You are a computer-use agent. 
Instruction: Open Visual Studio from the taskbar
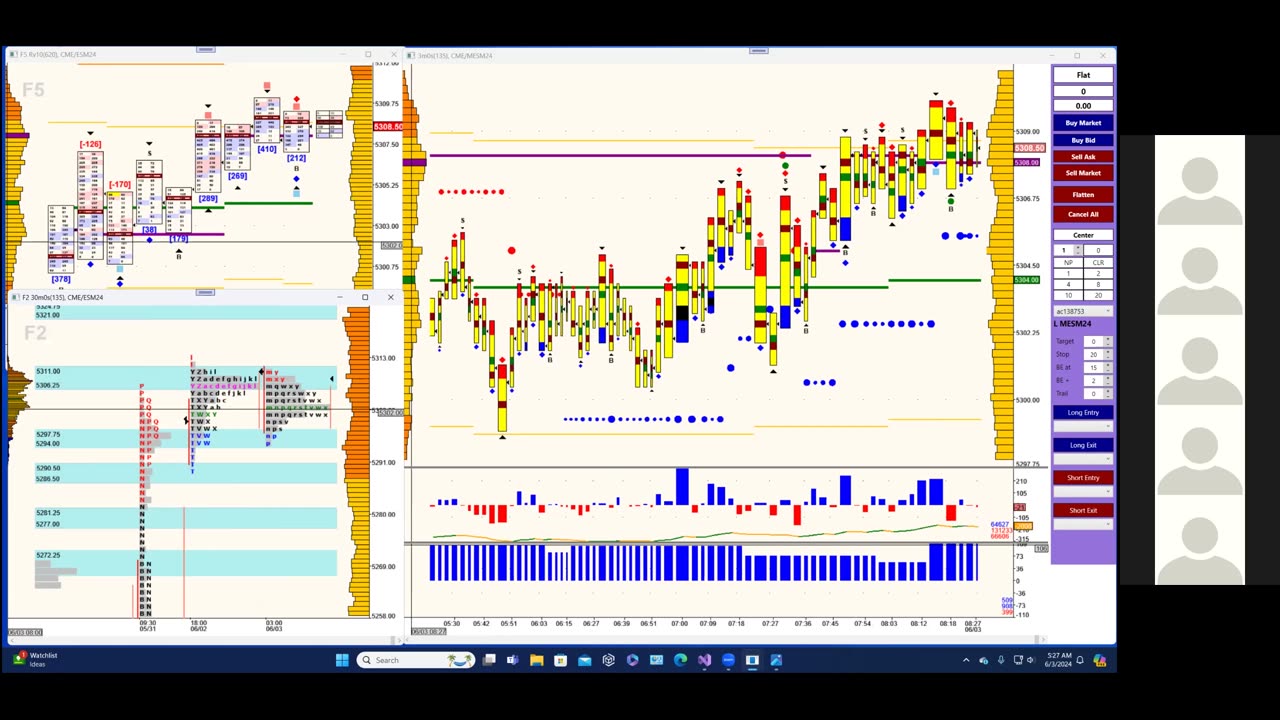(704, 660)
